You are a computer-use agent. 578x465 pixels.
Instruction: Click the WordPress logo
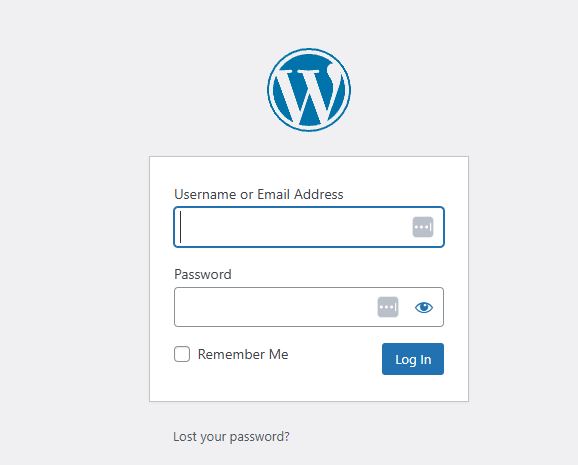coord(309,90)
